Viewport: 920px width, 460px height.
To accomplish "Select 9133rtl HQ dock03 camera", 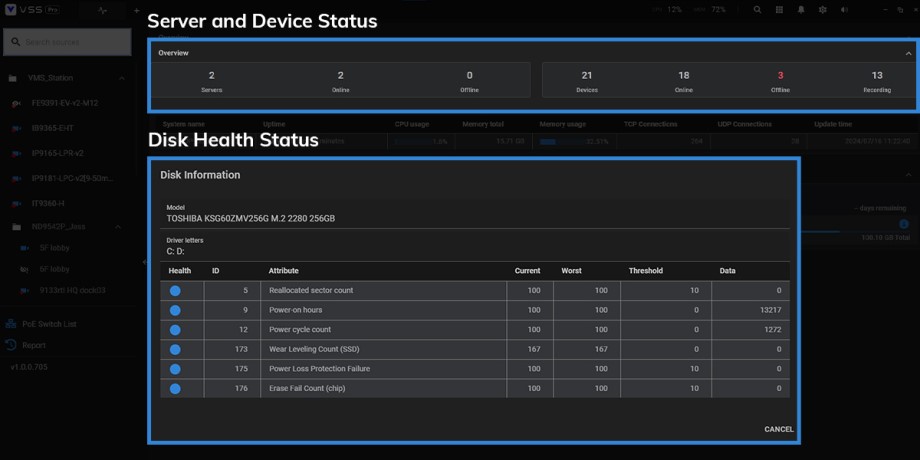I will 73,290.
